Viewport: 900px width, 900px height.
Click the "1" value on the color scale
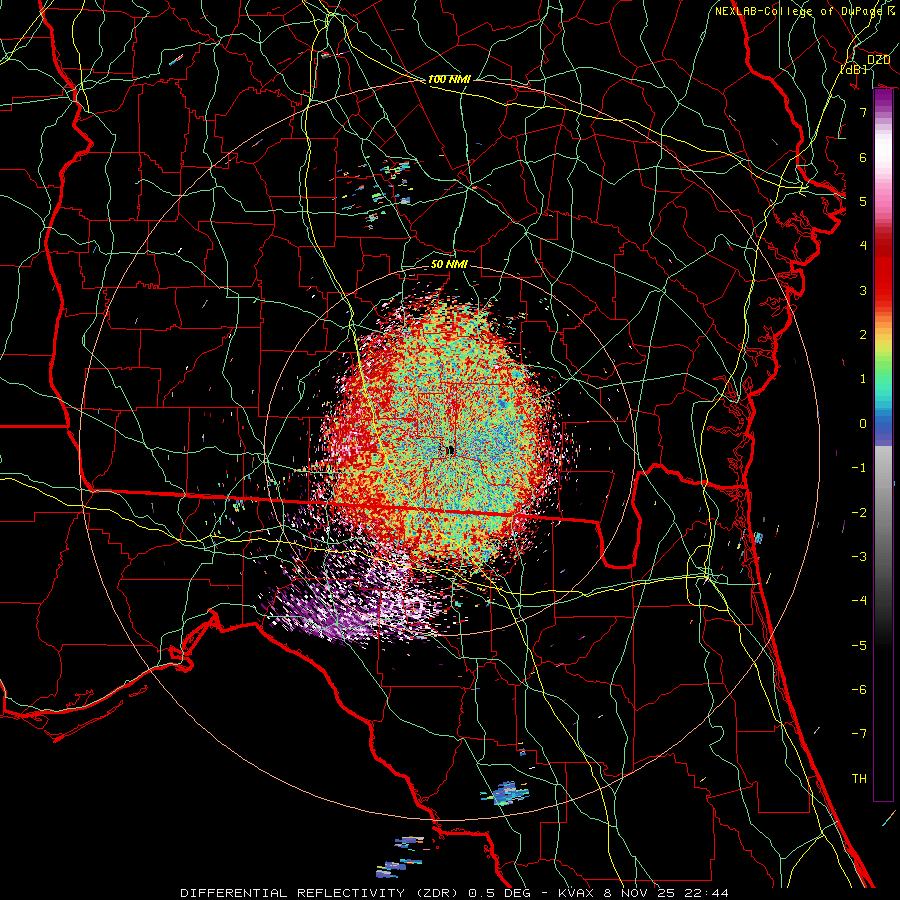click(x=863, y=379)
